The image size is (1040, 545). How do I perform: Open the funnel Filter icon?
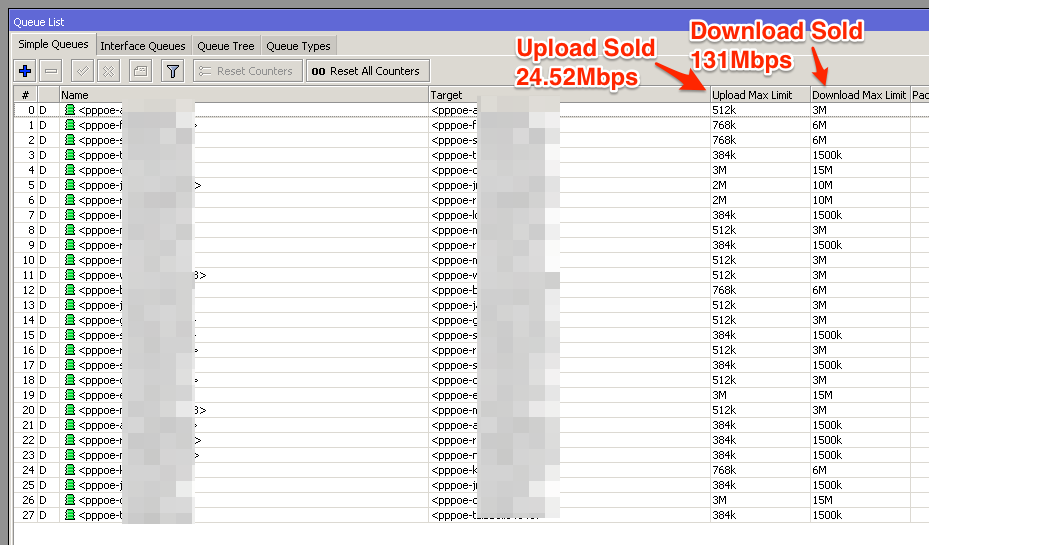(x=172, y=71)
